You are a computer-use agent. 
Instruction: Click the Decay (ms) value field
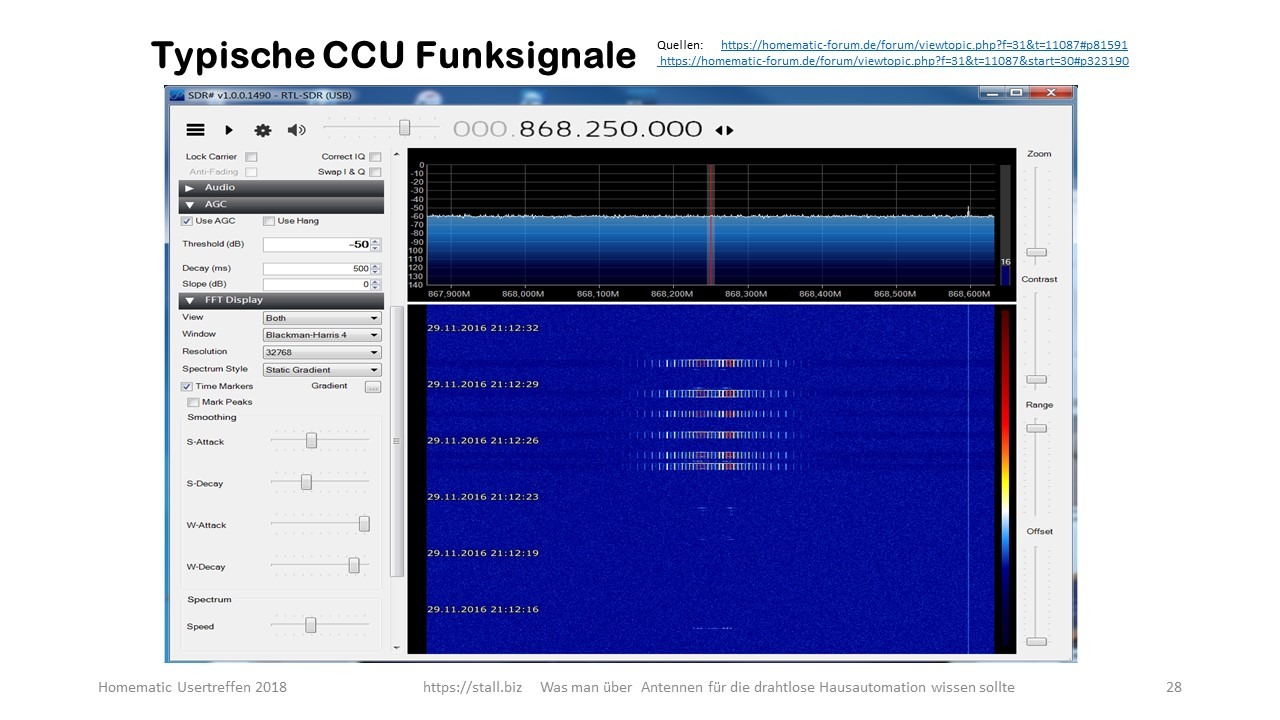(x=316, y=269)
